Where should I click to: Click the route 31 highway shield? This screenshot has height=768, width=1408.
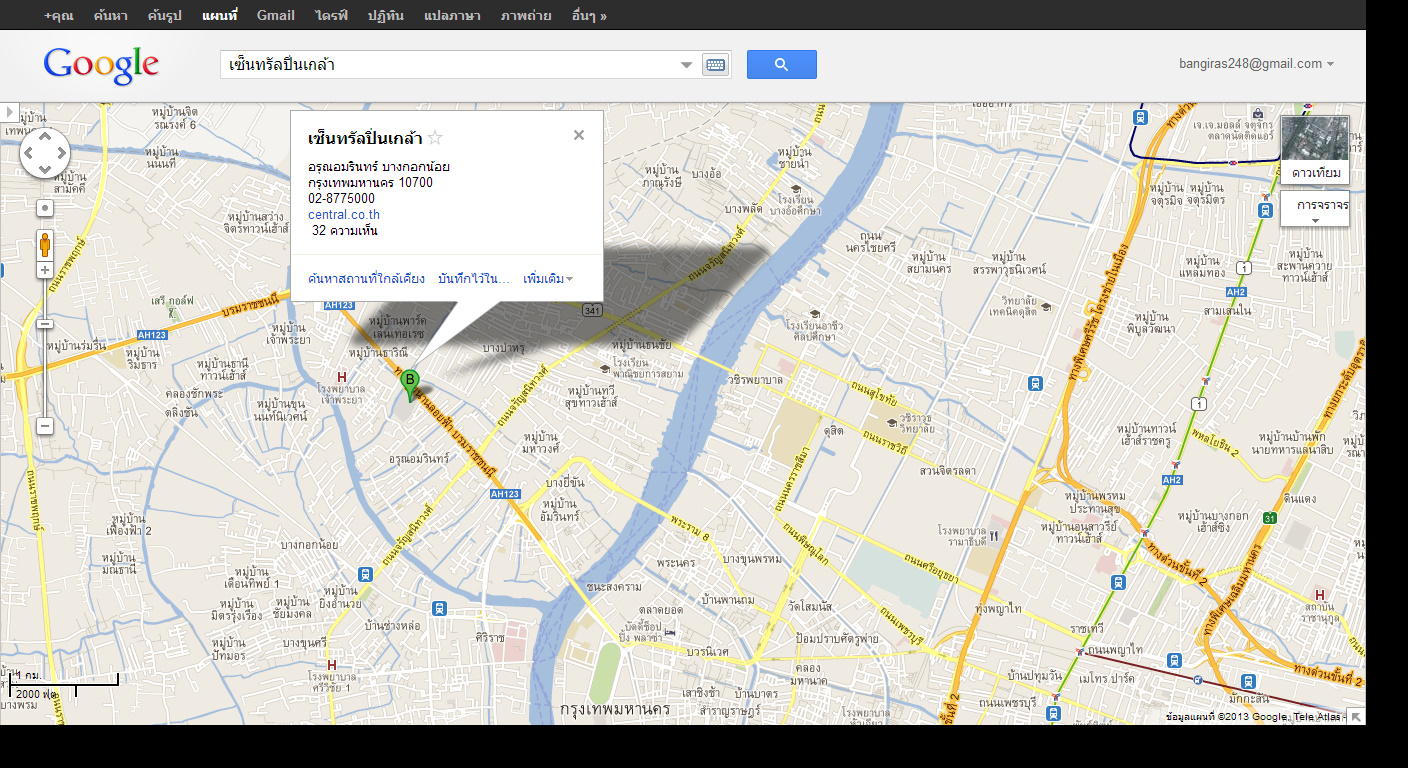(x=1269, y=517)
